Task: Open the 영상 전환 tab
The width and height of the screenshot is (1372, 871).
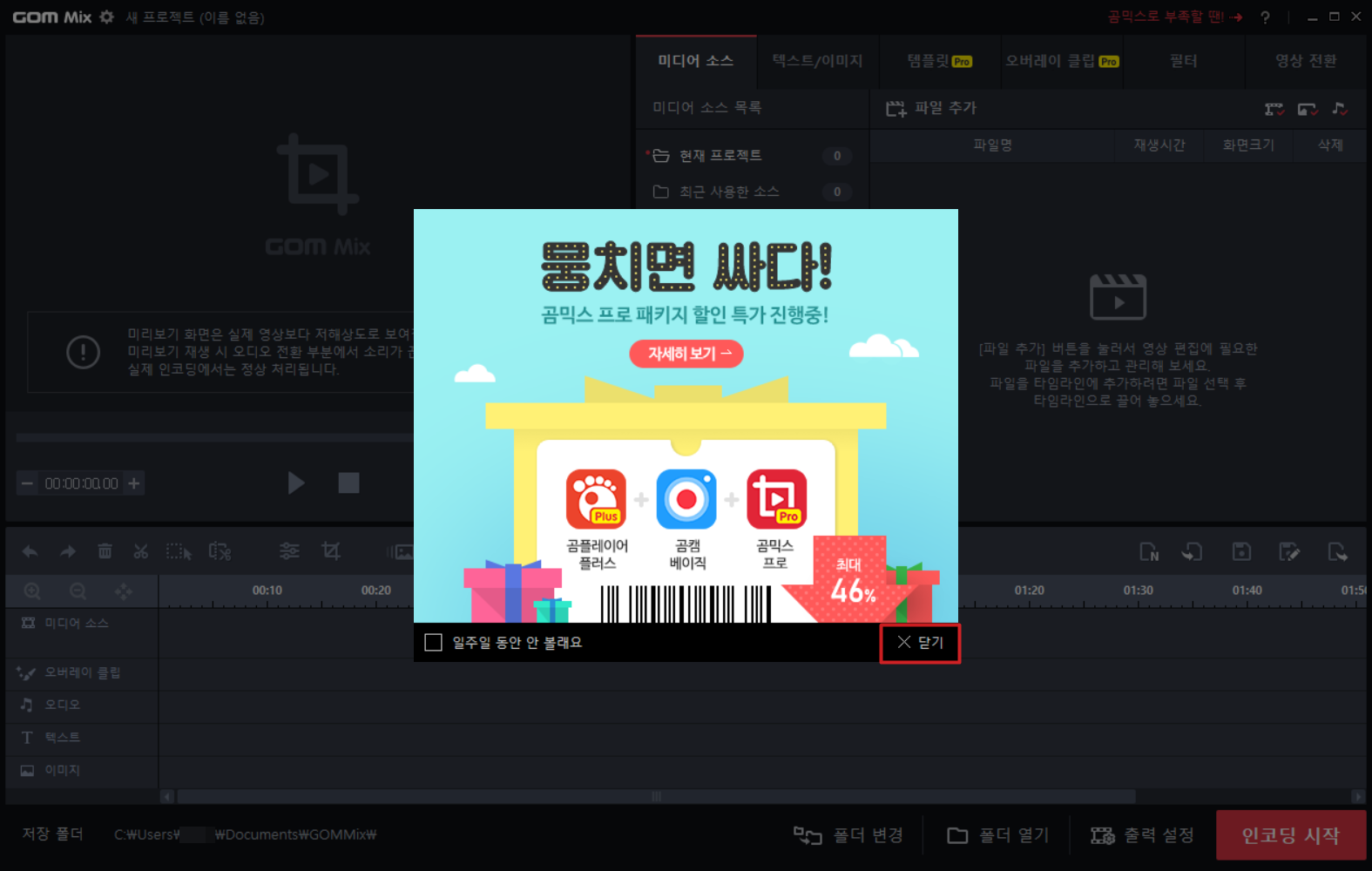Action: pos(1306,61)
